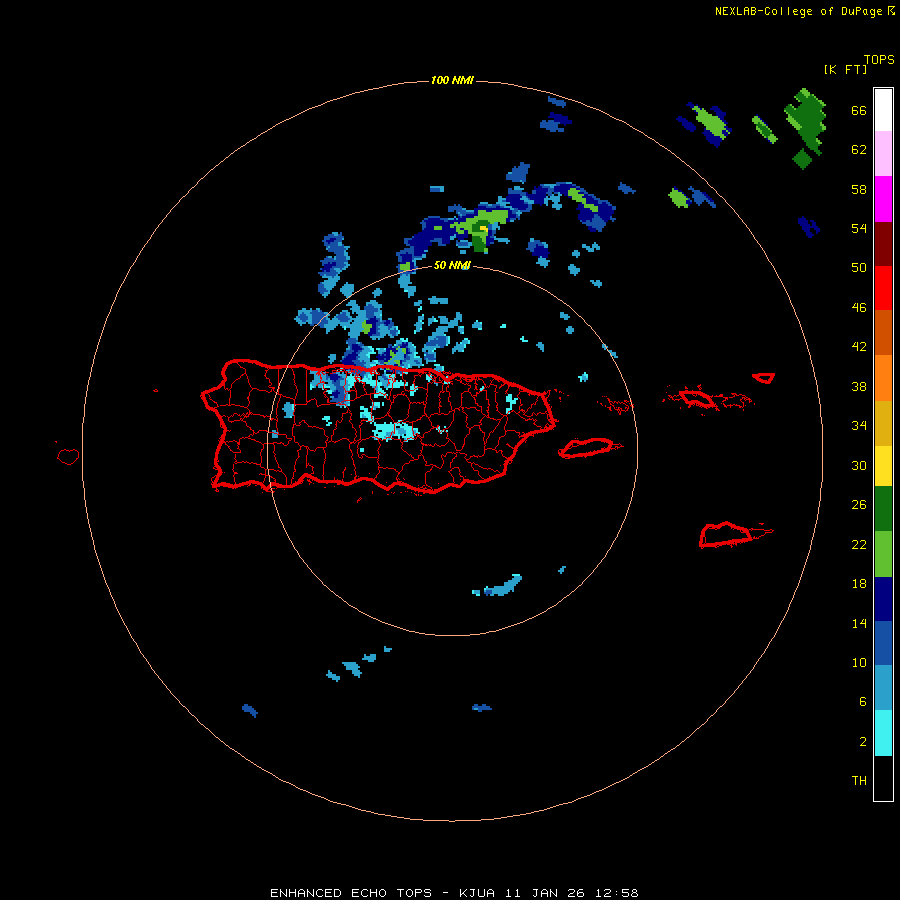Click the dark green legend swatch at 26-30

click(883, 509)
